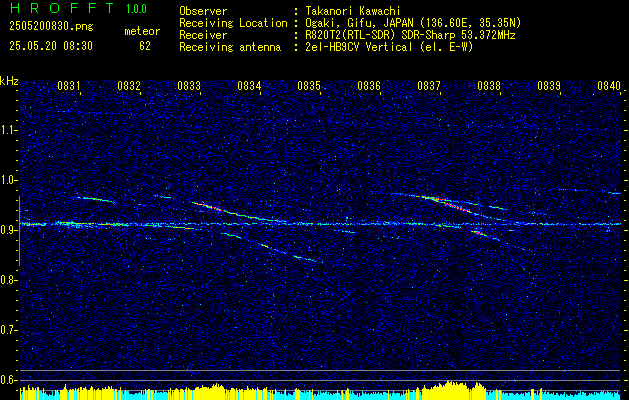Click the Receiver field label

click(x=203, y=35)
